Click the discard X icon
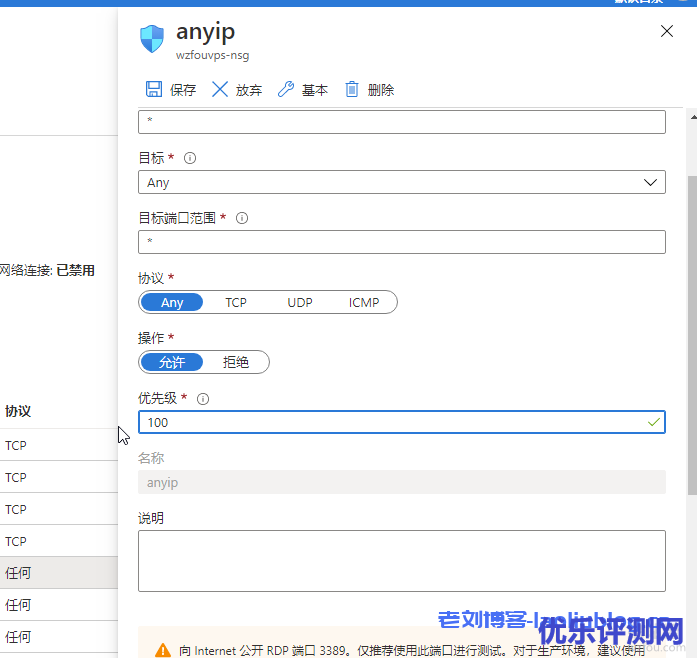This screenshot has width=697, height=658. pyautogui.click(x=220, y=90)
